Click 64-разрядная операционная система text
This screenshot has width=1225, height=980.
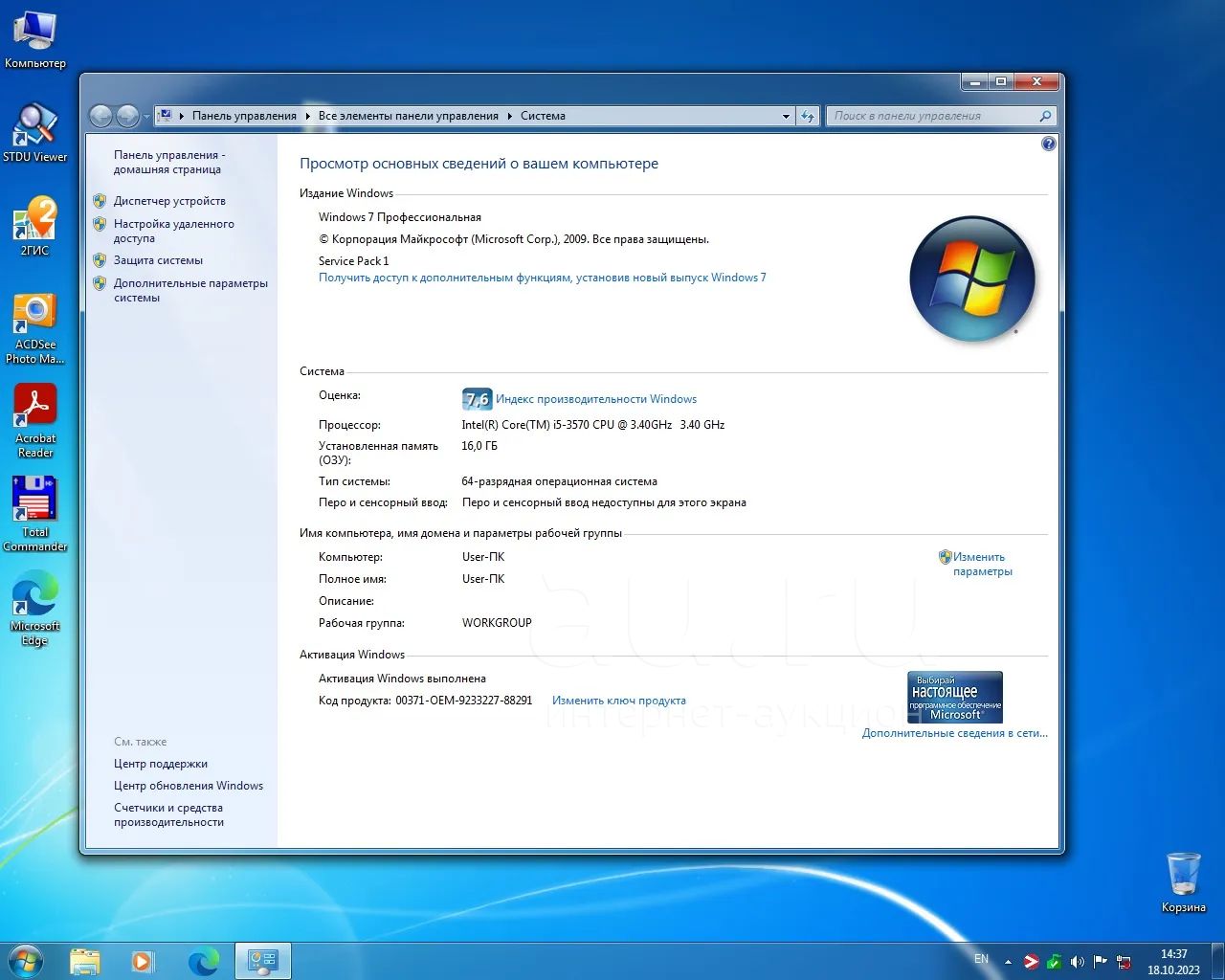tap(560, 481)
